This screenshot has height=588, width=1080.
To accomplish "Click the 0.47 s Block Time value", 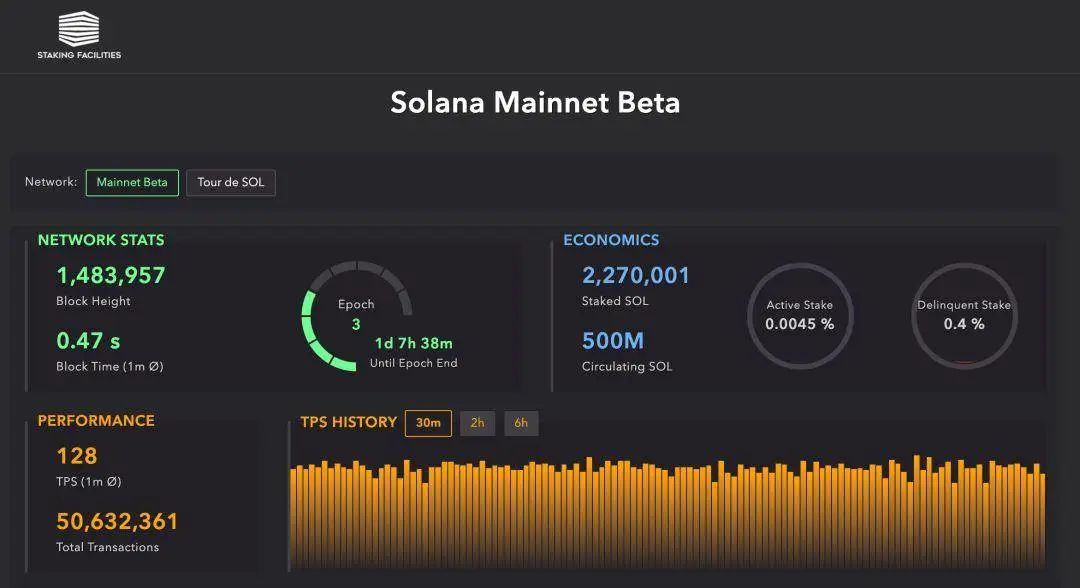I will point(89,341).
